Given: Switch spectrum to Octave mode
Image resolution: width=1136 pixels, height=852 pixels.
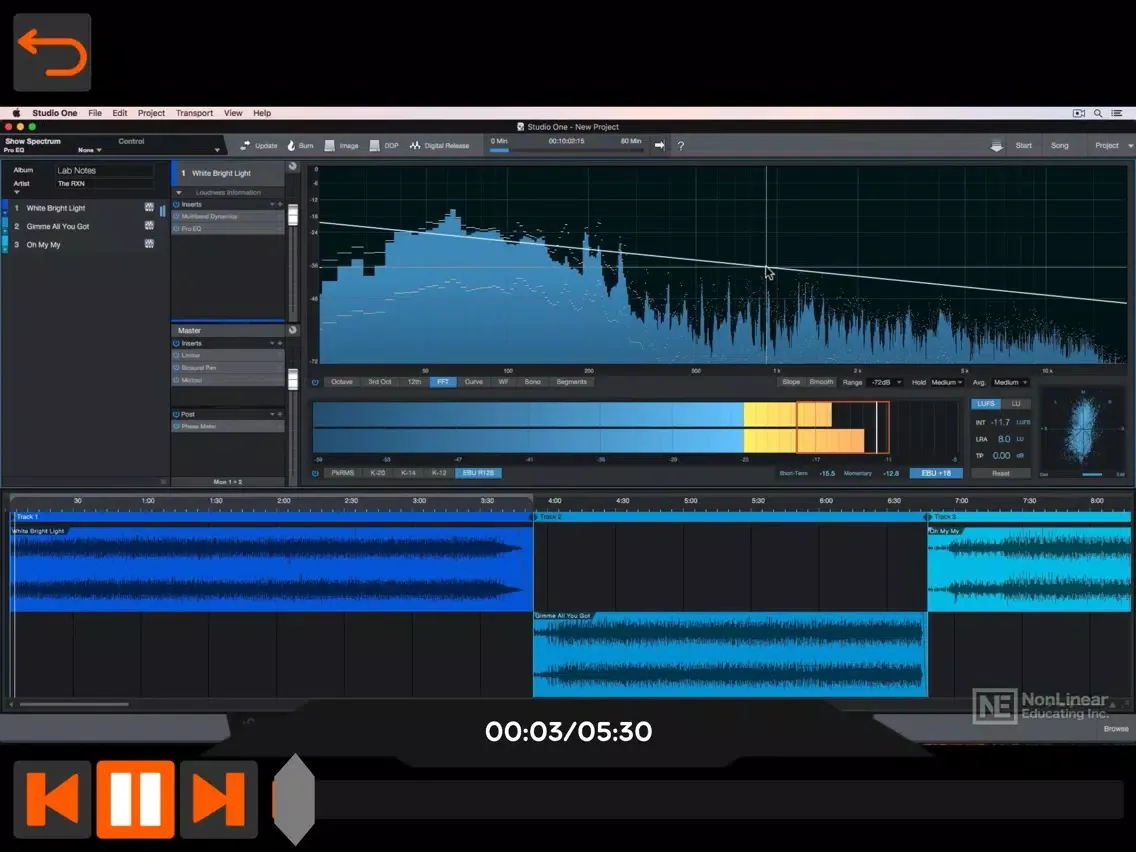Looking at the screenshot, I should (342, 382).
